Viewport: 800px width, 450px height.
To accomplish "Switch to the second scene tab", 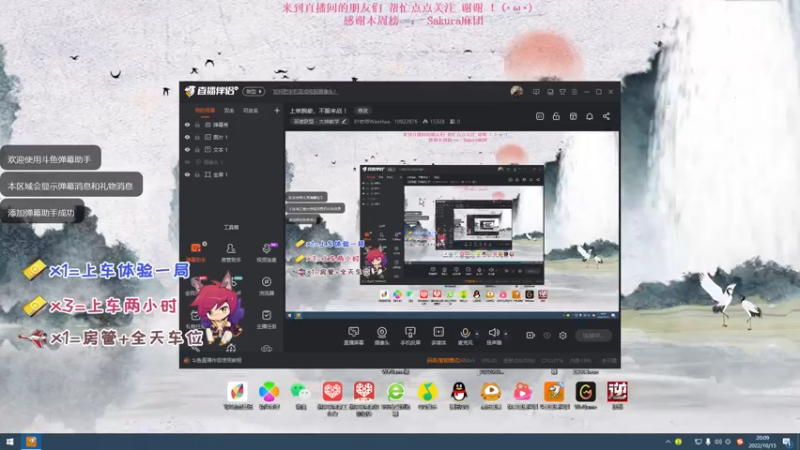I will (229, 110).
